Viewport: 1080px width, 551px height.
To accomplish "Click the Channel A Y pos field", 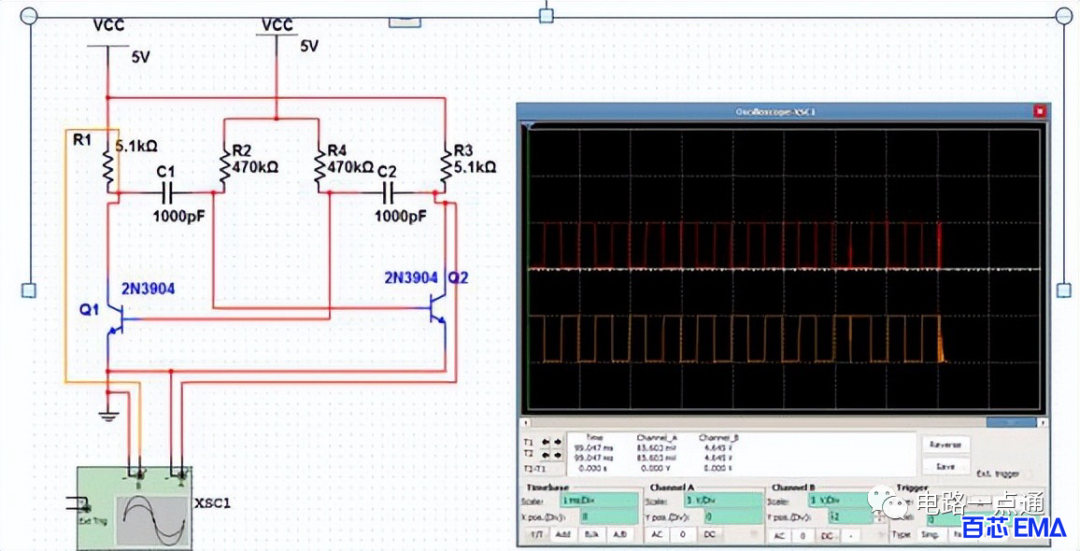I will [x=734, y=517].
